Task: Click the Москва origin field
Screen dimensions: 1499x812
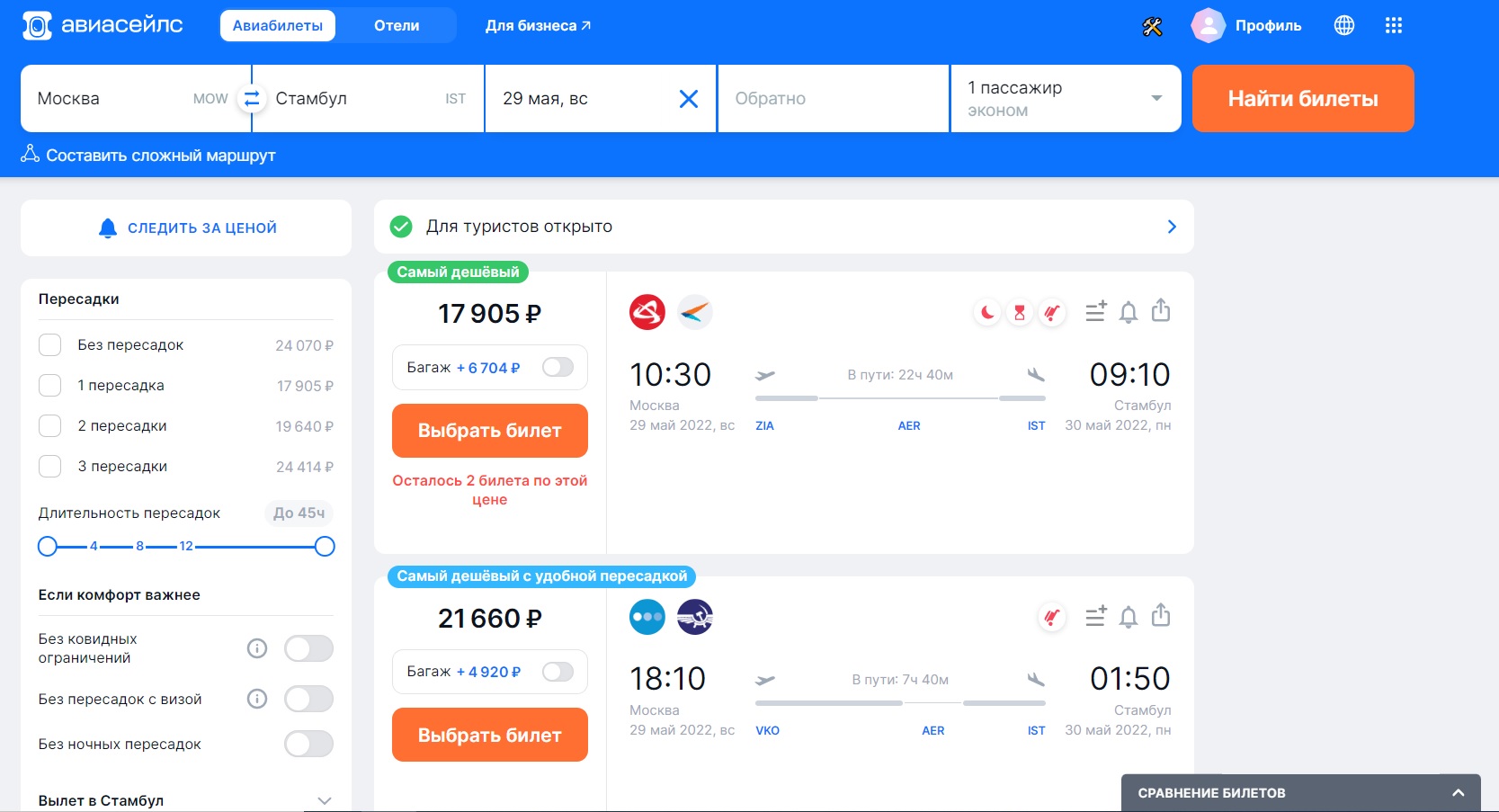Action: point(136,99)
